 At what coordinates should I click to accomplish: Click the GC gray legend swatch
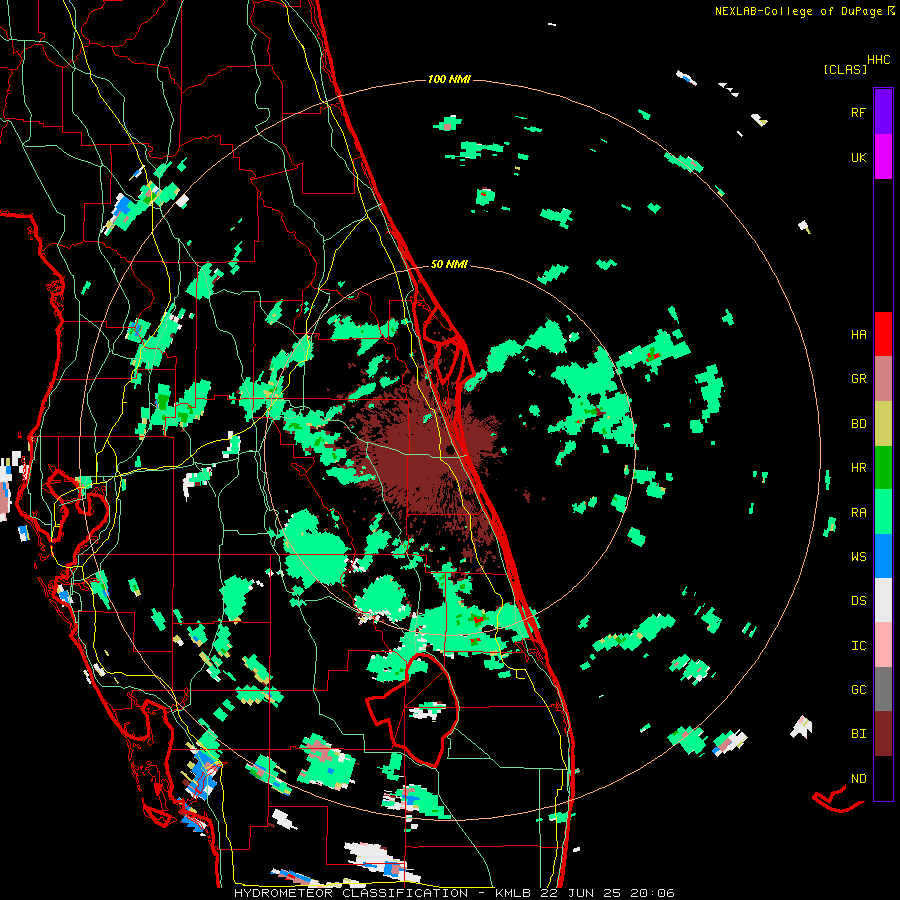click(883, 689)
